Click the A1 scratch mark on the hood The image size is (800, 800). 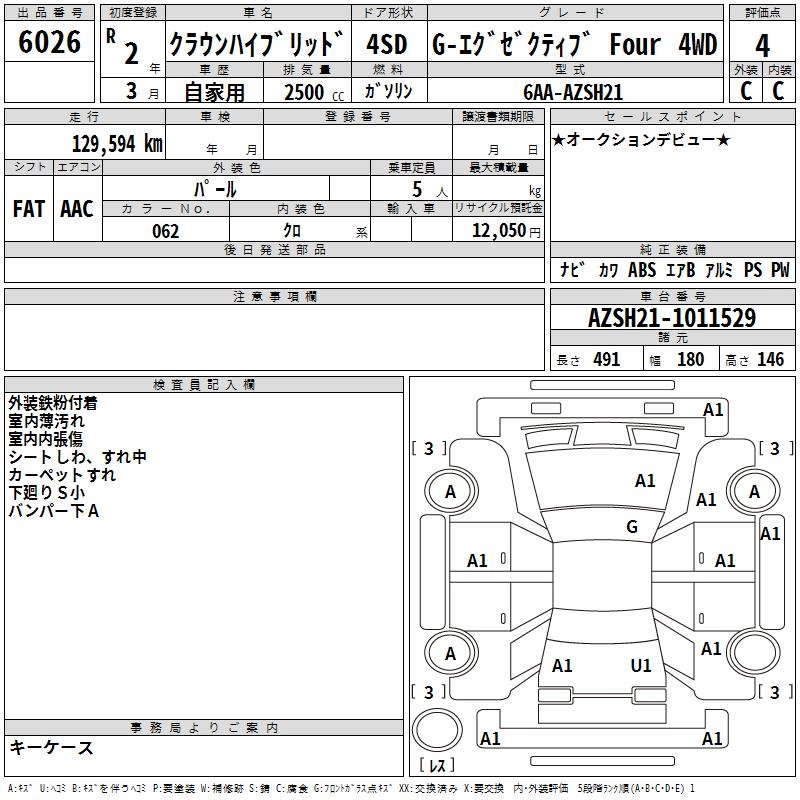click(x=645, y=481)
